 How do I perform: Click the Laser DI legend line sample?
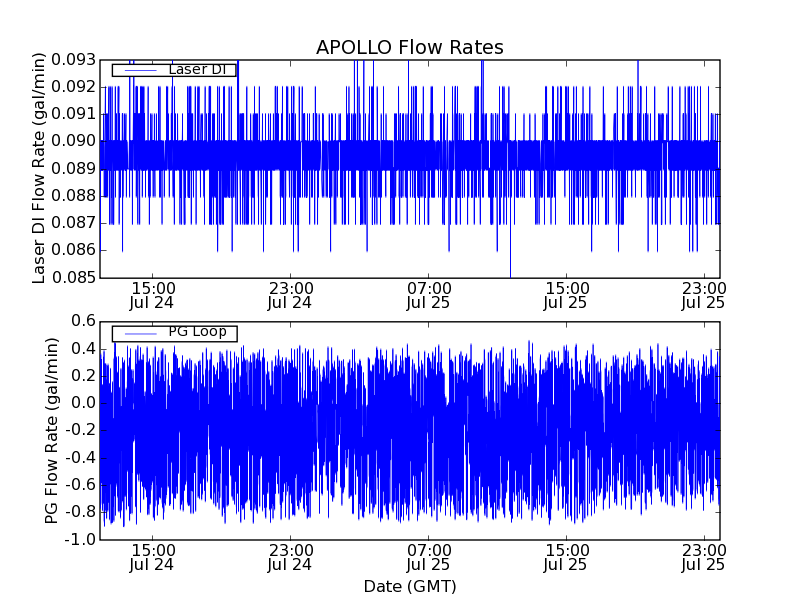[140, 70]
